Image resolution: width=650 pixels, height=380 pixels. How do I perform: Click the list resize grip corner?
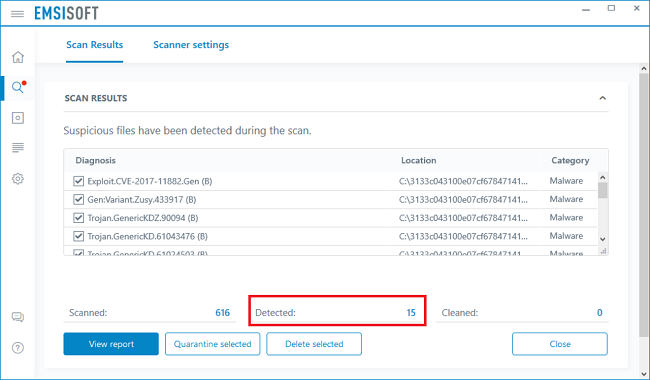(x=603, y=251)
